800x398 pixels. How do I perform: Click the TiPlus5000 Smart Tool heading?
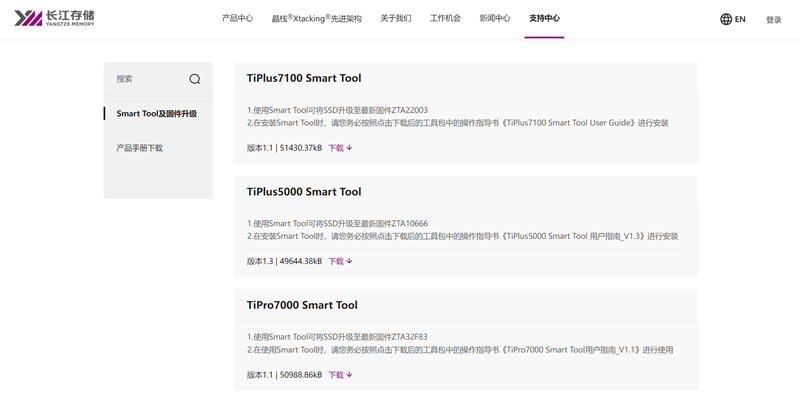point(304,191)
